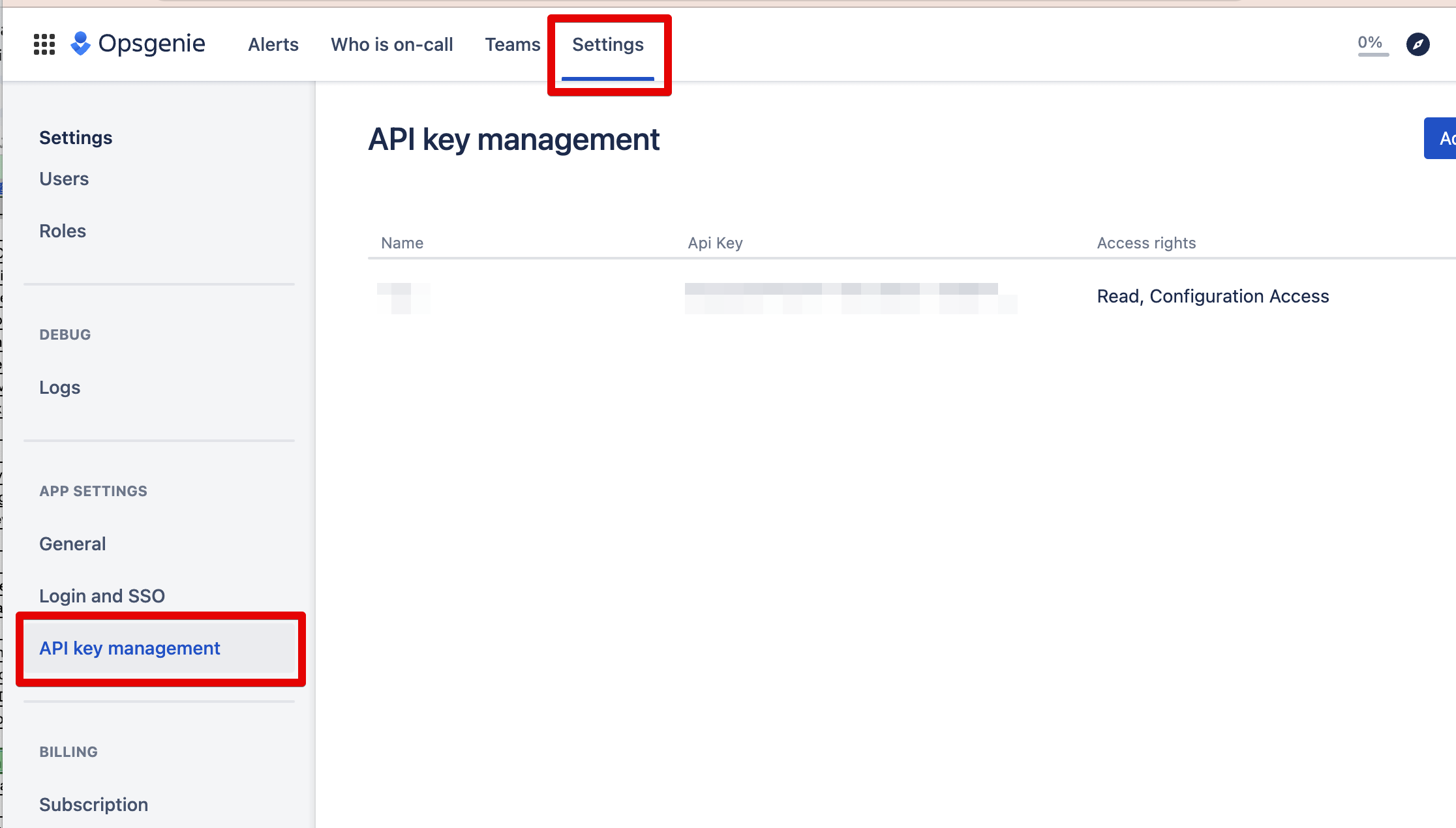Open Subscription under Billing
This screenshot has width=1456, height=828.
93,805
